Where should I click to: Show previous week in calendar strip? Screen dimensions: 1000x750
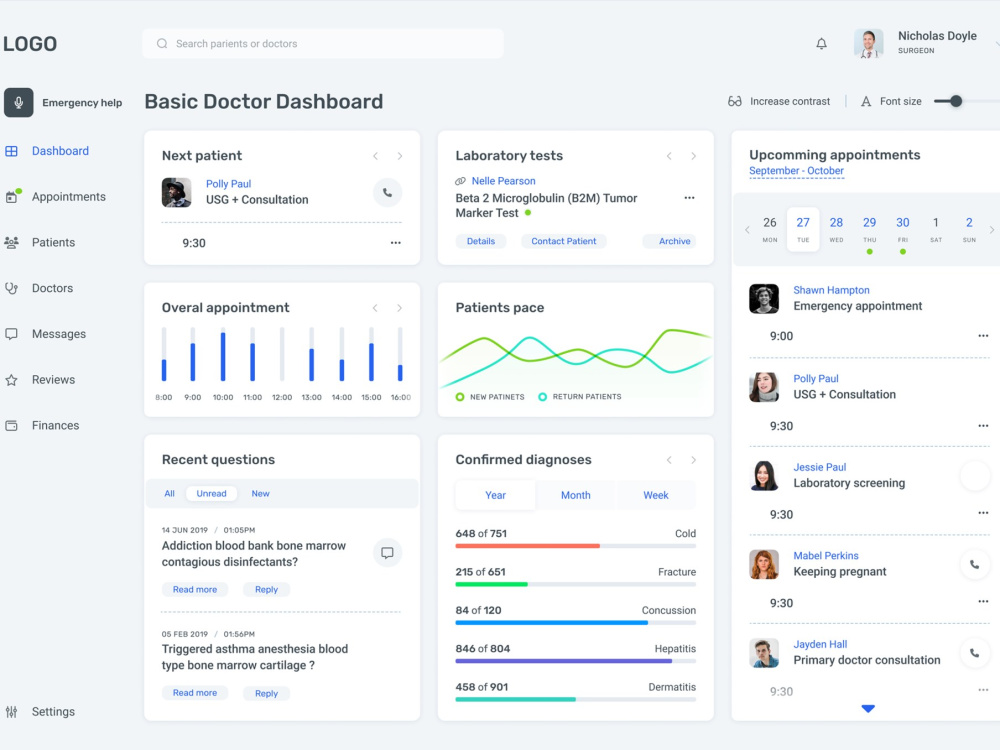[x=747, y=230]
